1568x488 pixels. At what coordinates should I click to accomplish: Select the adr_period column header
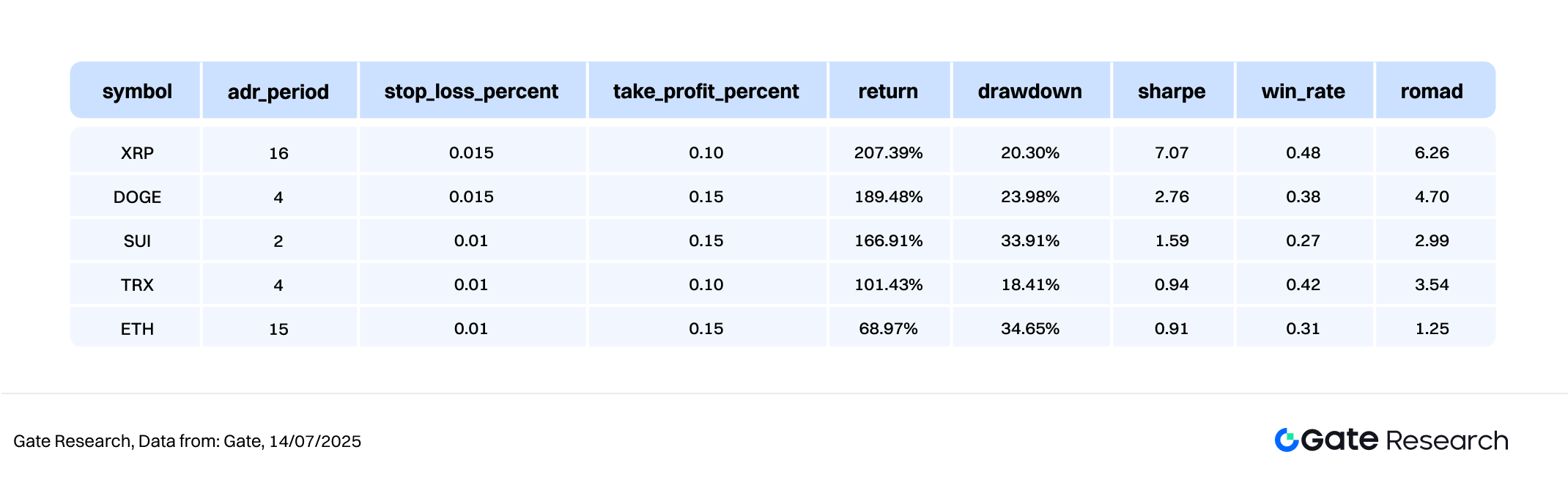[278, 91]
